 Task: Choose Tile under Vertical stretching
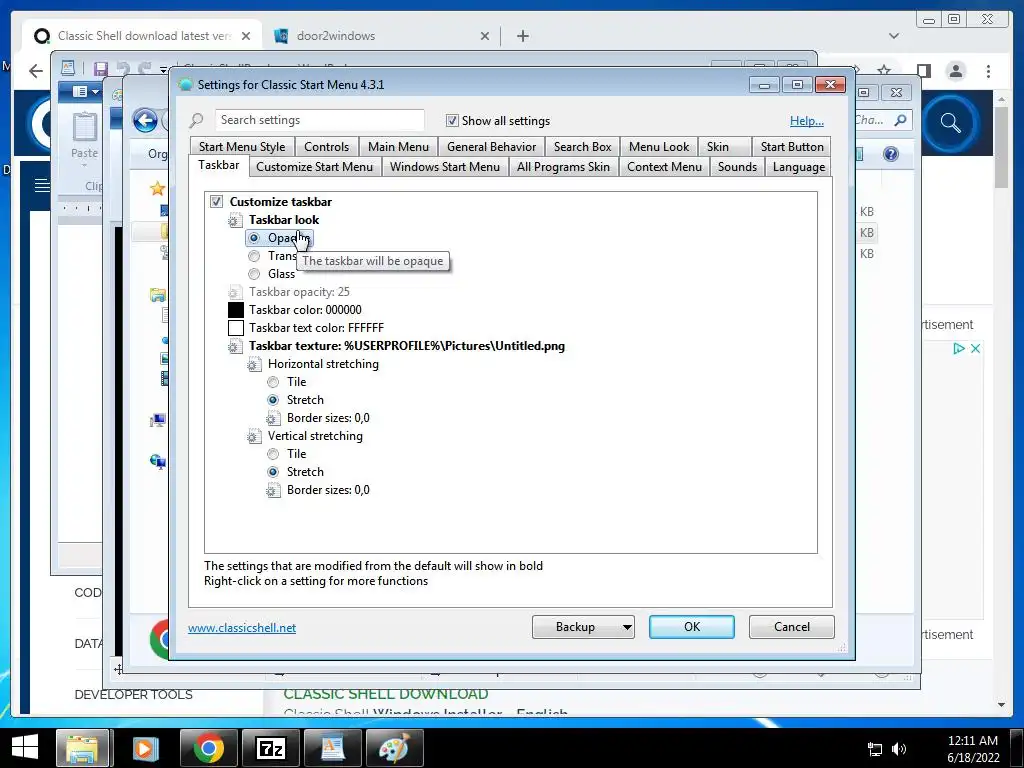click(x=273, y=454)
